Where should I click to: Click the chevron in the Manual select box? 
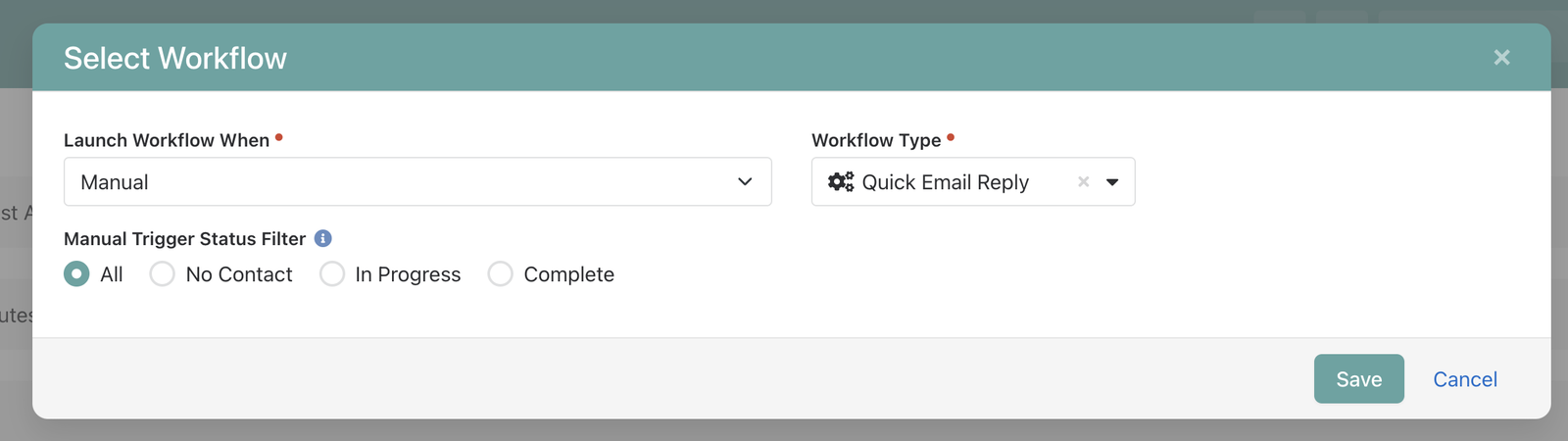[x=745, y=181]
